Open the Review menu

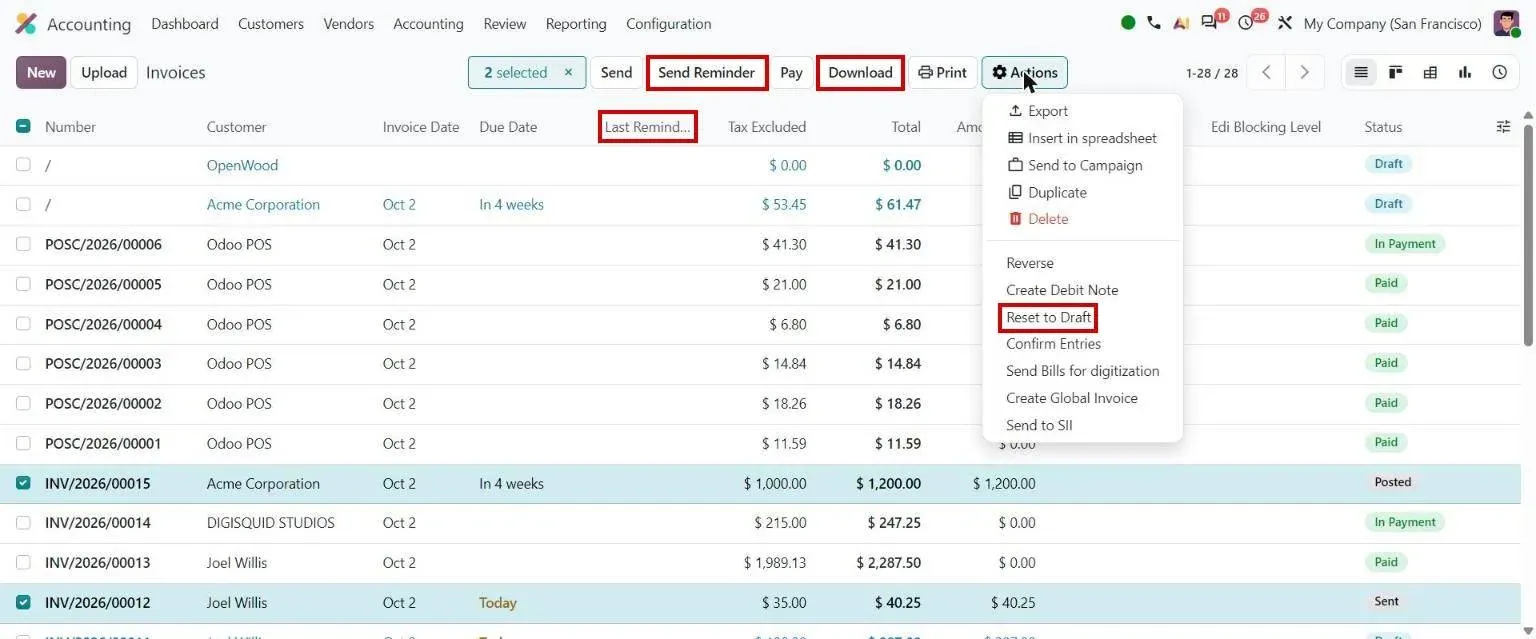pyautogui.click(x=505, y=24)
